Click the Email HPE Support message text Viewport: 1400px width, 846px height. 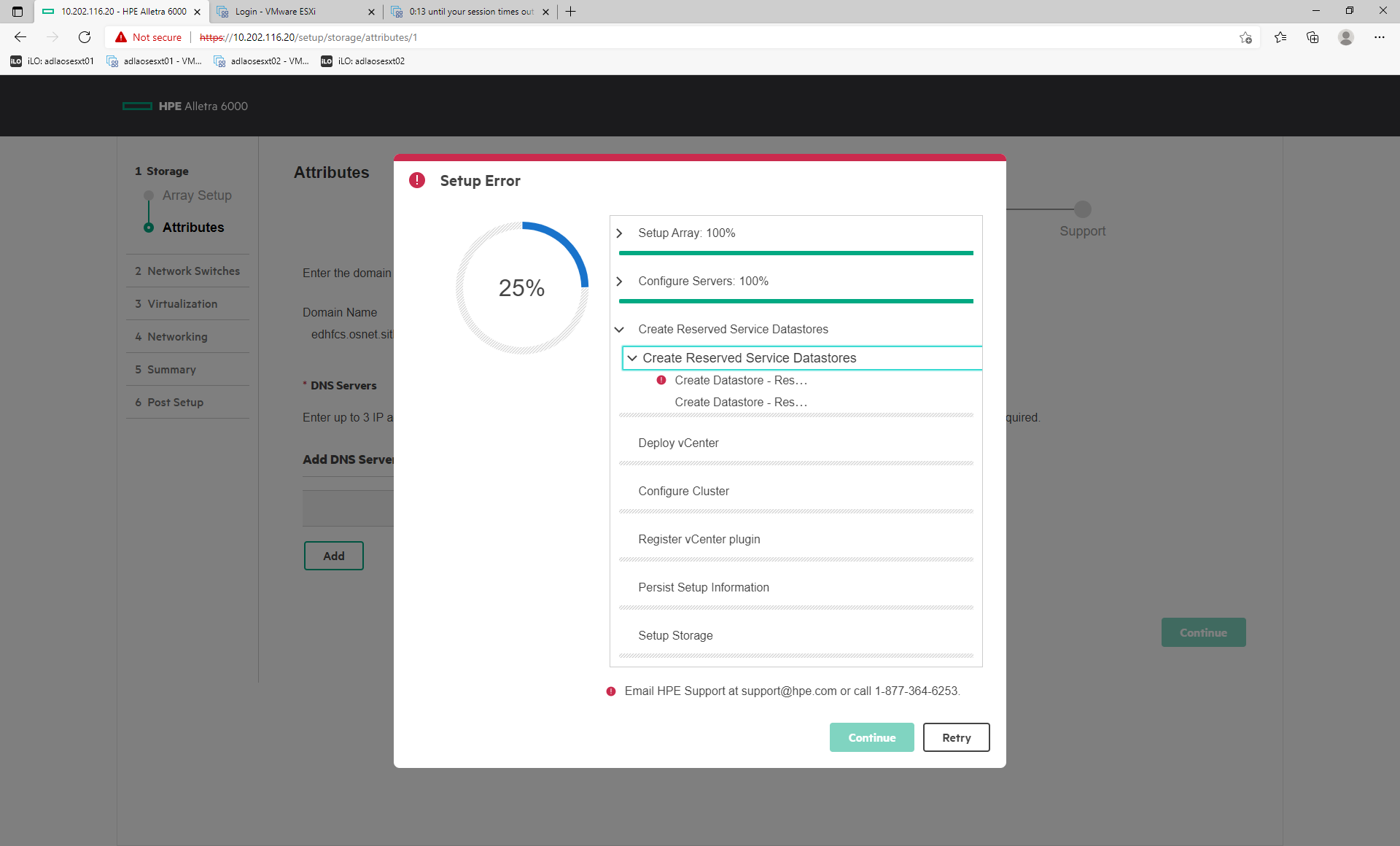pyautogui.click(x=793, y=691)
